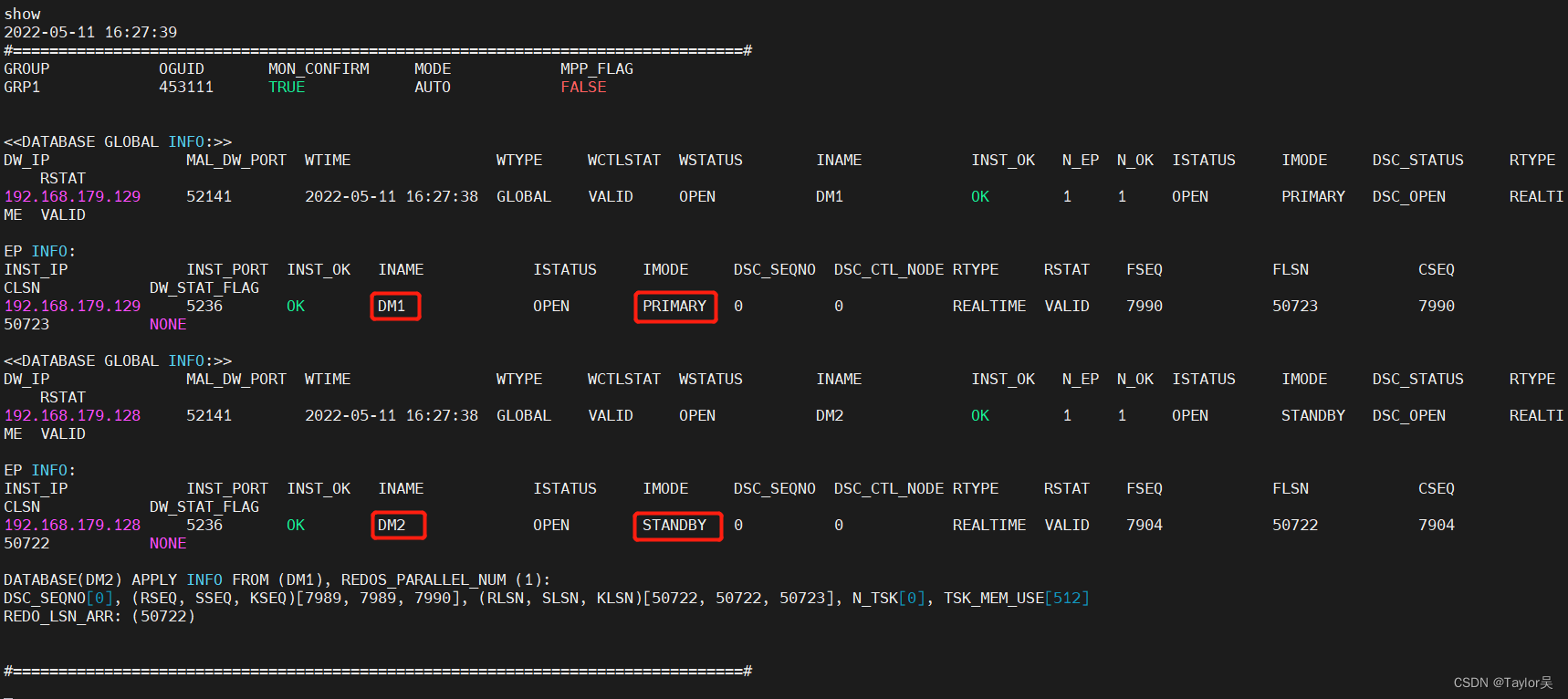Click IMODE STANDBY in second global info row
1568x699 pixels.
pyautogui.click(x=1313, y=416)
